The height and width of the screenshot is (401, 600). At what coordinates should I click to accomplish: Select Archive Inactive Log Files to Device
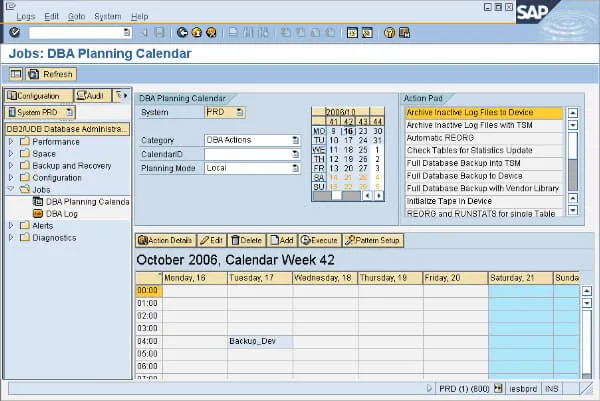[x=484, y=112]
